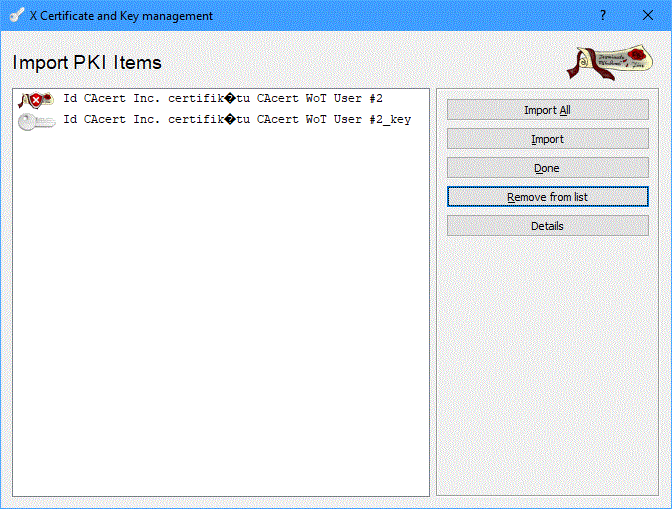Click the certificate icon with red X

(x=36, y=99)
